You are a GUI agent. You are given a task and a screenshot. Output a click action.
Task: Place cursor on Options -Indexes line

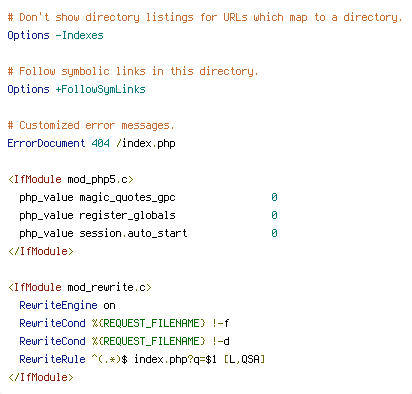tap(55, 35)
